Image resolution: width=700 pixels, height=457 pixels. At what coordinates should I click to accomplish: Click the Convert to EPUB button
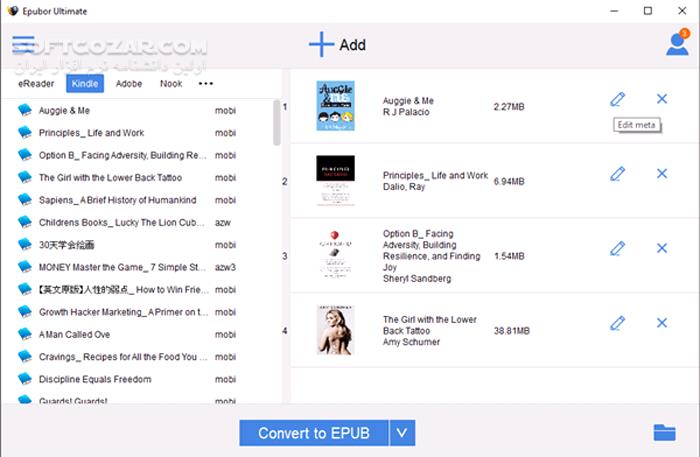[x=314, y=433]
